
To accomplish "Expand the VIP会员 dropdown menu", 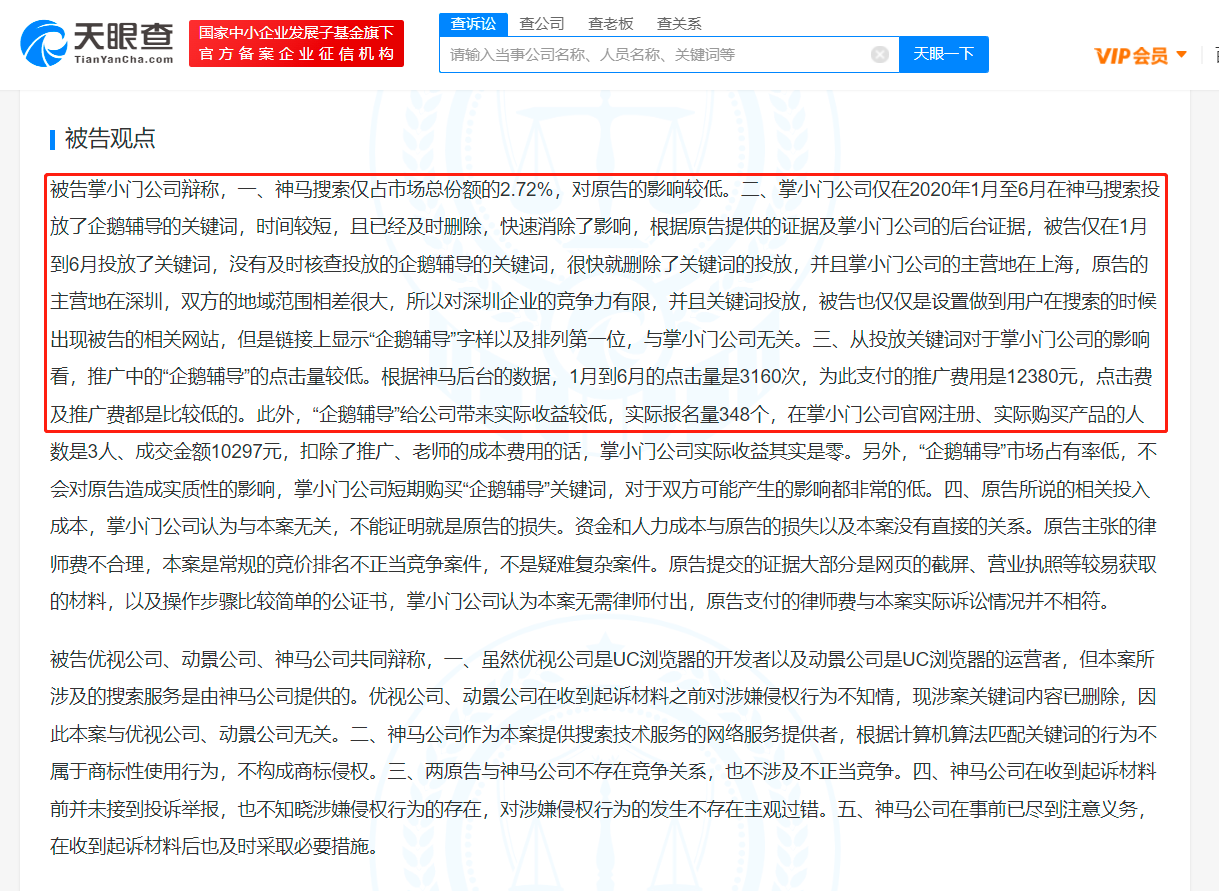I will pyautogui.click(x=1141, y=55).
